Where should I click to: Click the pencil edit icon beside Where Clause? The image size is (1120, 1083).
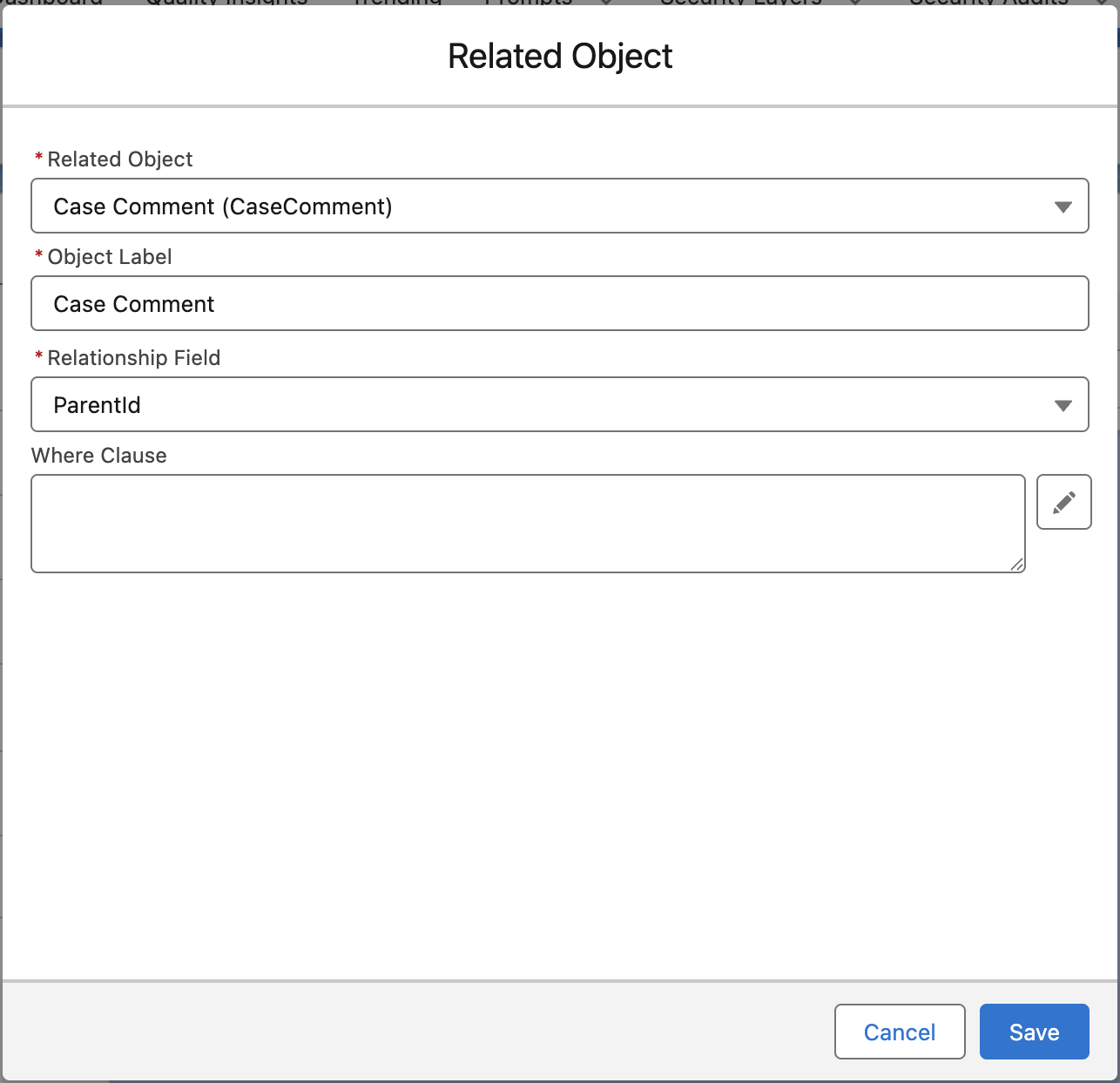pos(1063,502)
